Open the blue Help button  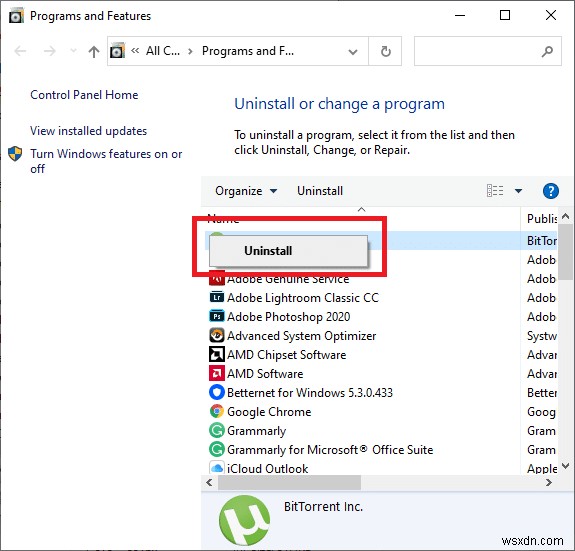[x=550, y=191]
